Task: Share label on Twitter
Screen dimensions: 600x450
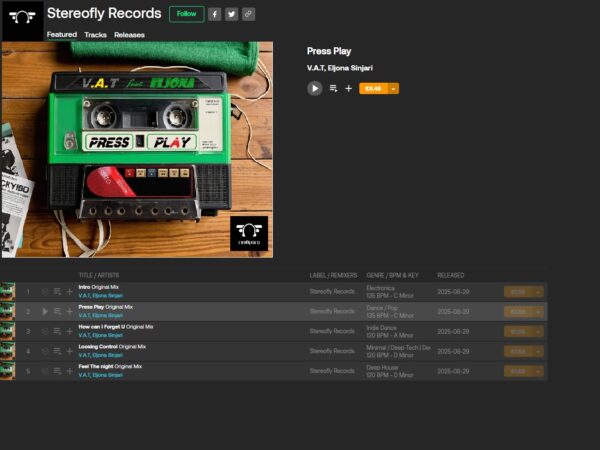Action: 231,14
